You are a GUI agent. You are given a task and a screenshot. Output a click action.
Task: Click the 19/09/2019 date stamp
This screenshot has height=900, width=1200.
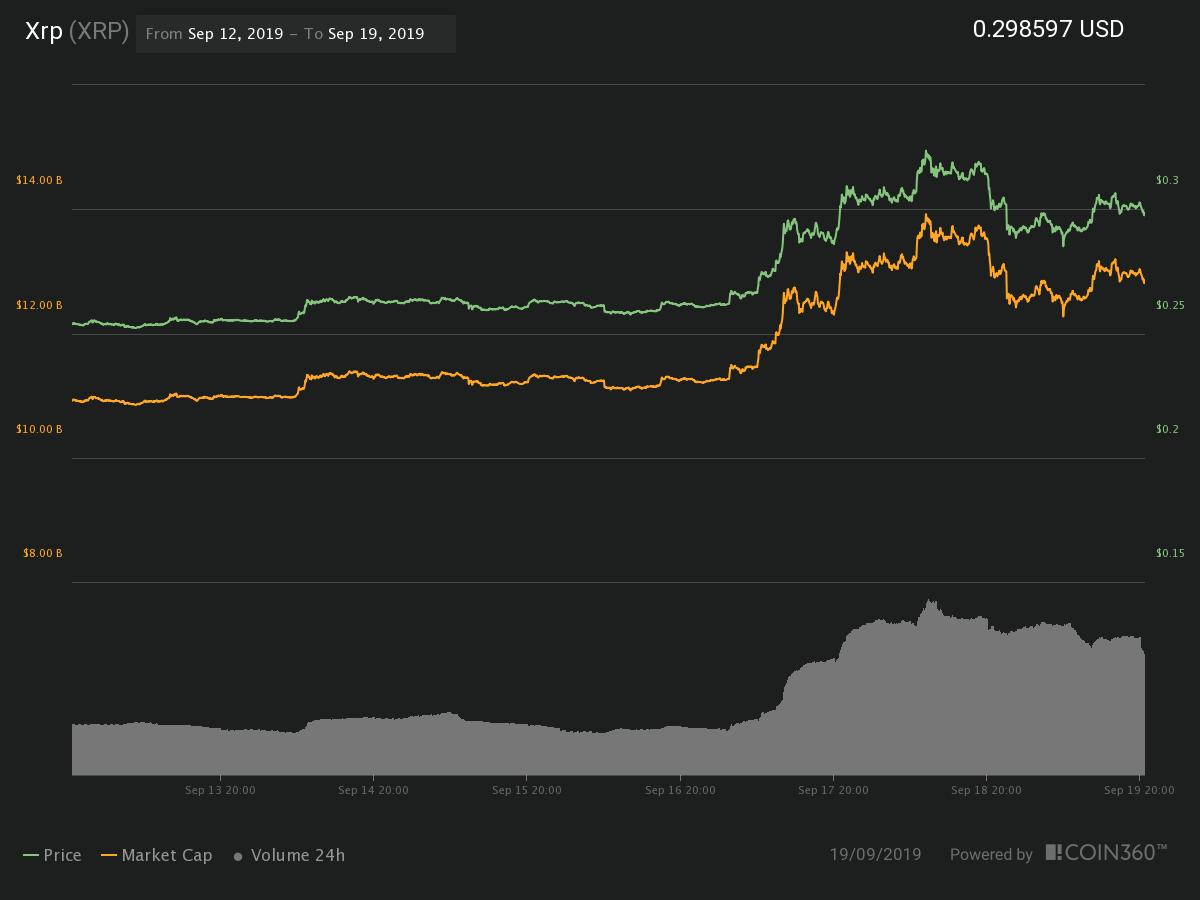coord(875,855)
